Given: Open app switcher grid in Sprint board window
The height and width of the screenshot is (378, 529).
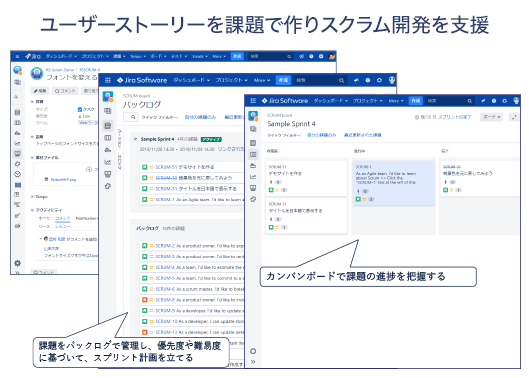Looking at the screenshot, I should [253, 101].
